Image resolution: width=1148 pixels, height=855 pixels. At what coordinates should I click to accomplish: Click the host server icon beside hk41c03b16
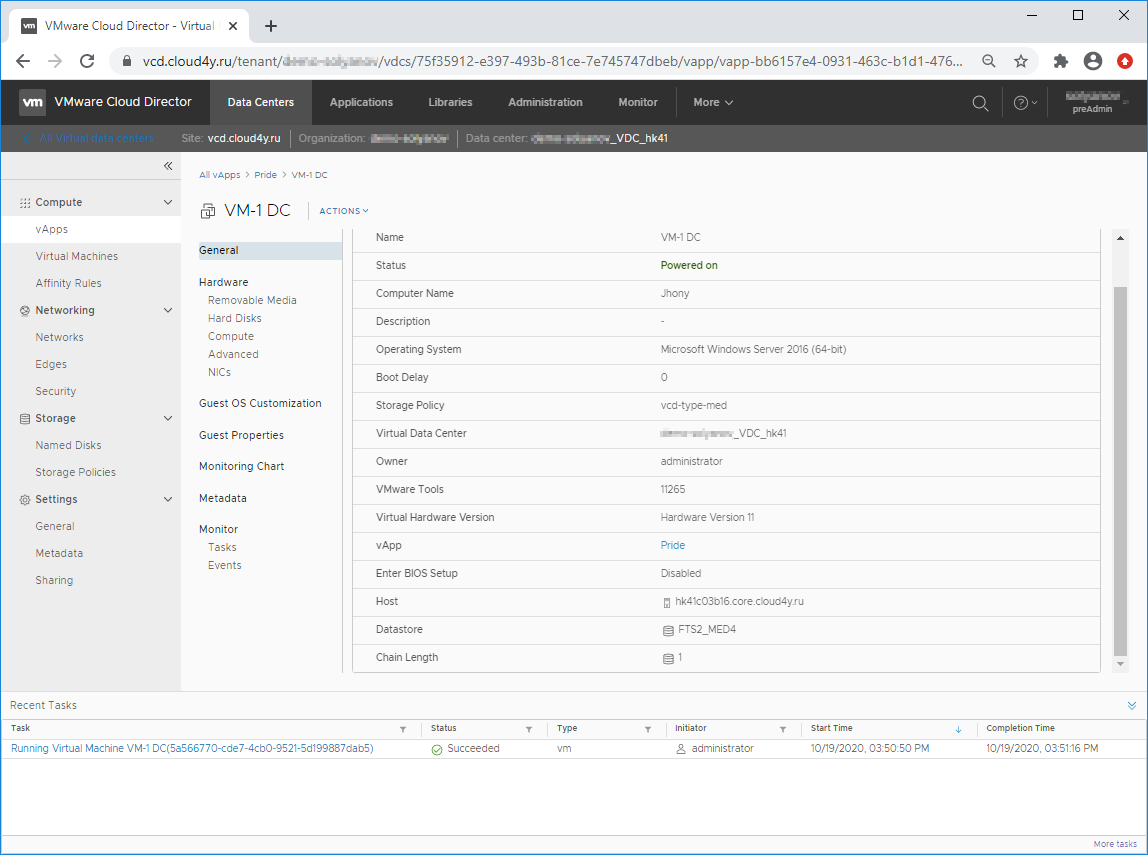coord(666,602)
